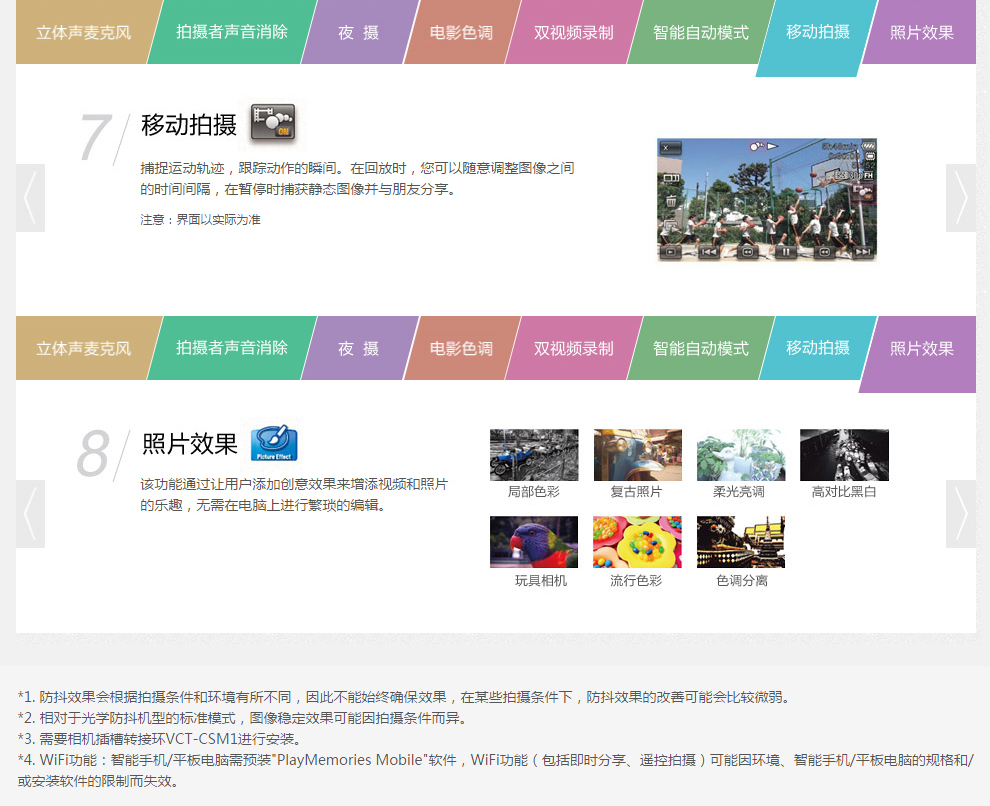Switch to 立体声麦克风 tab above section 7
Viewport: 990px width, 806px height.
click(x=83, y=32)
